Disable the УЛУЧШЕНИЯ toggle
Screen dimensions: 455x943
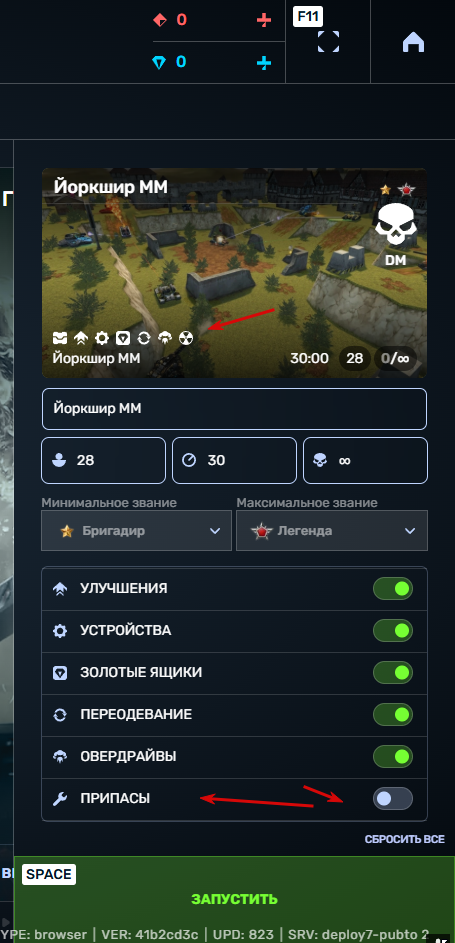pyautogui.click(x=393, y=589)
